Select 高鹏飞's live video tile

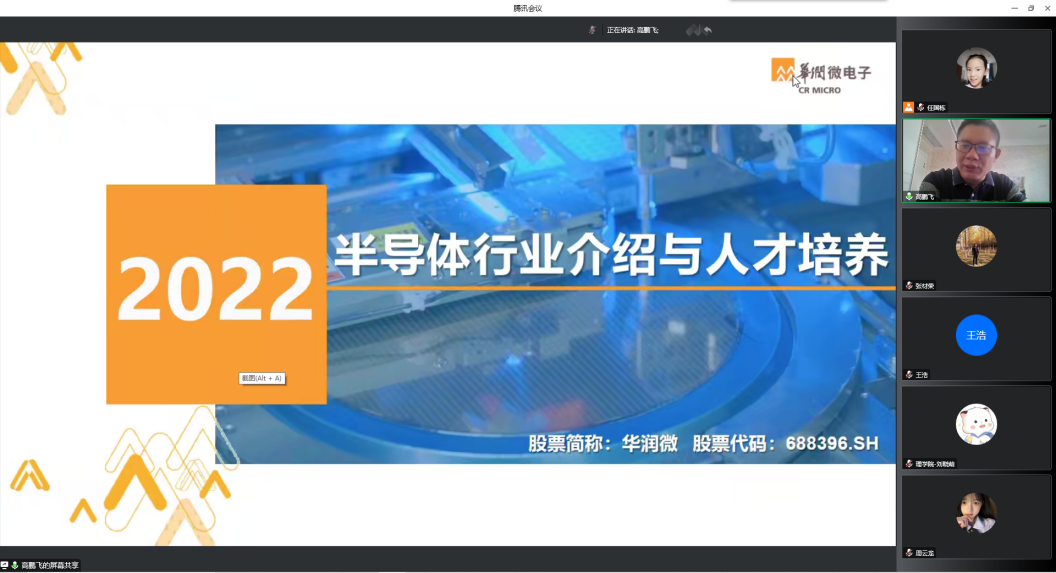click(x=976, y=160)
